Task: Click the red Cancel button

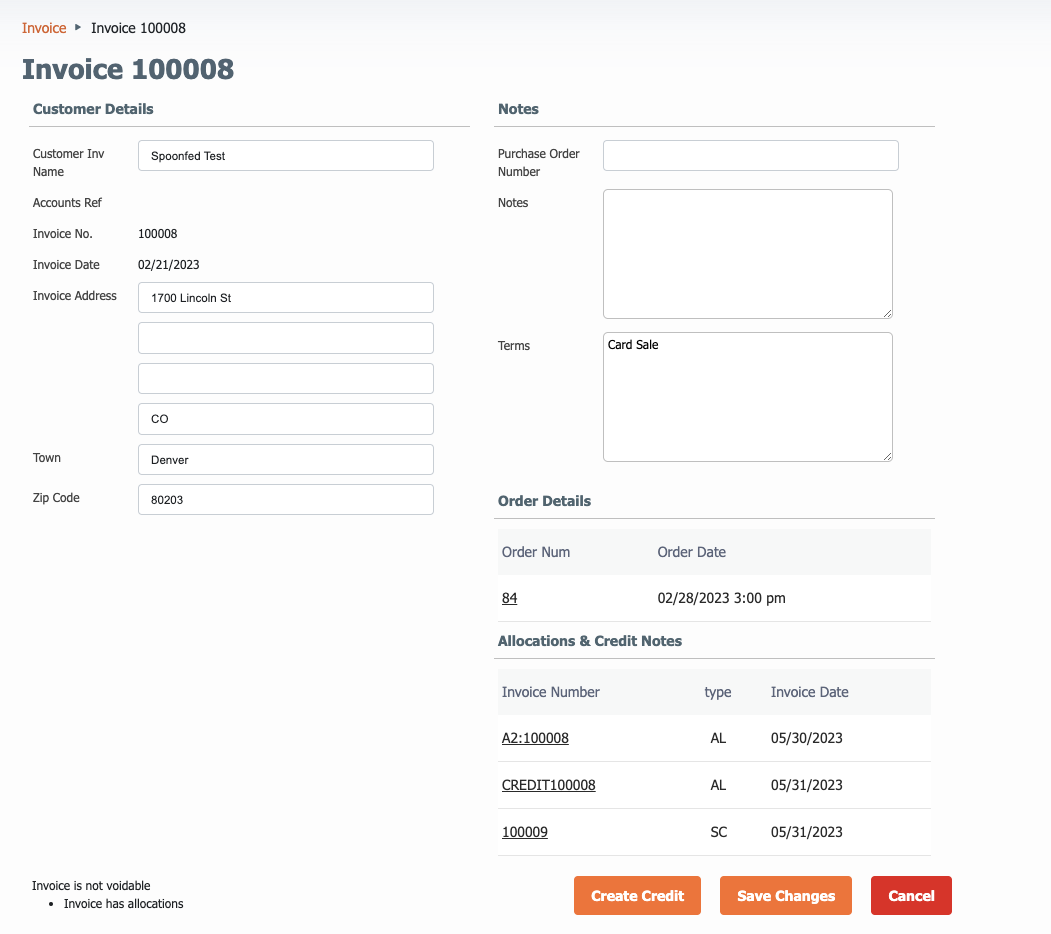Action: pos(911,896)
